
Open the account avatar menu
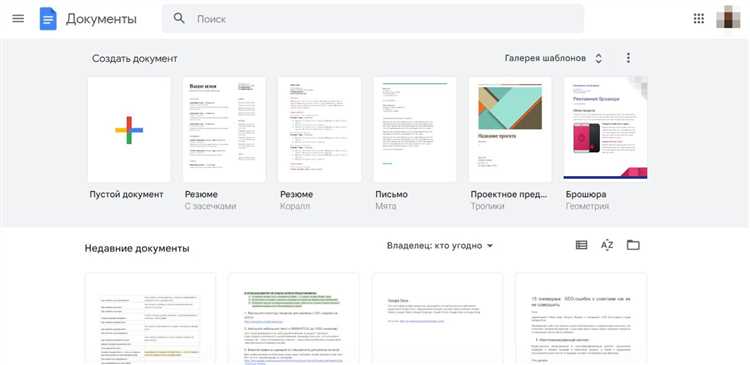(x=728, y=18)
